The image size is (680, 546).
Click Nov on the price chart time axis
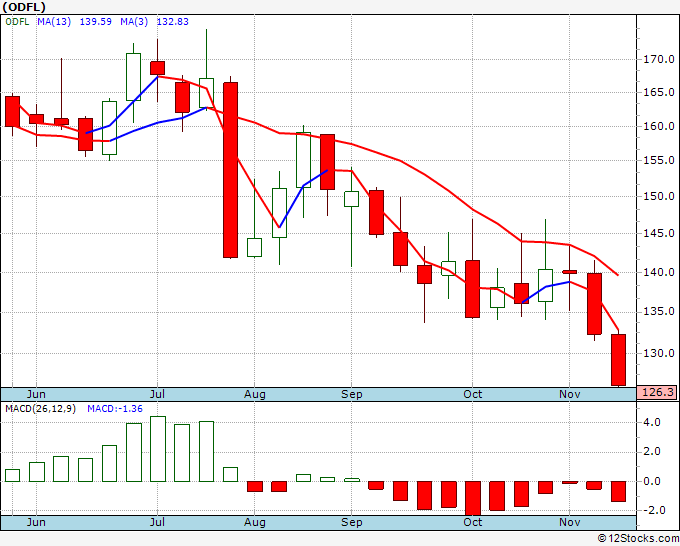coord(569,394)
